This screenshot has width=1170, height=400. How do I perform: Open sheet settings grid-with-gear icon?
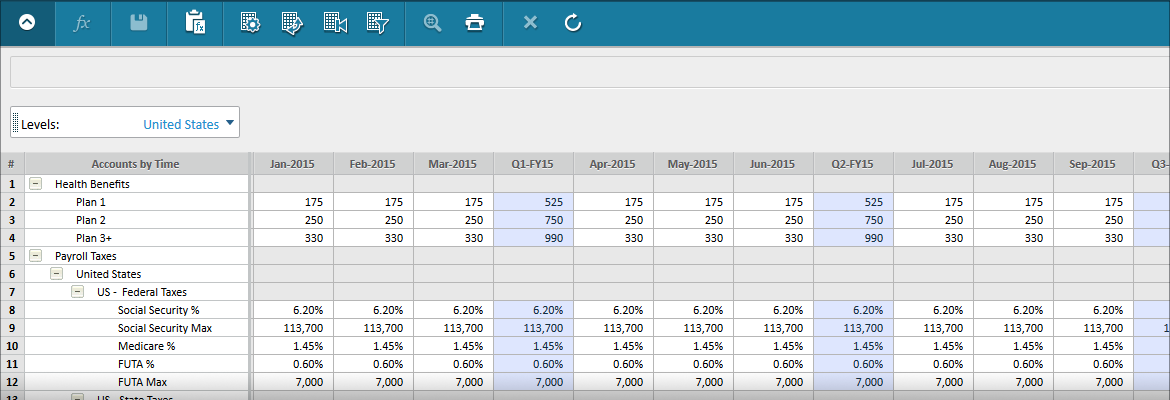pos(250,22)
